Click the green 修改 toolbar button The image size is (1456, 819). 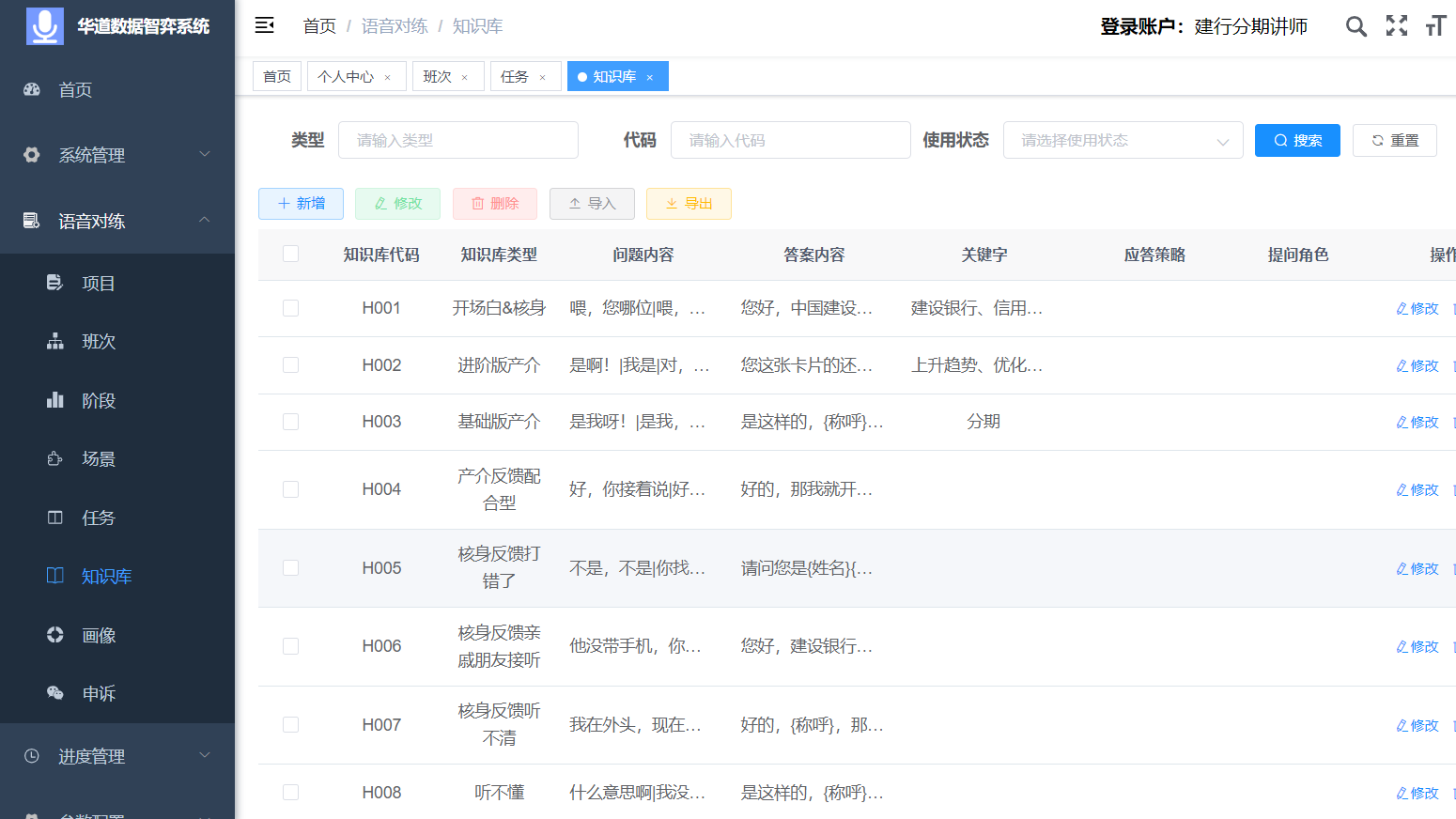397,204
